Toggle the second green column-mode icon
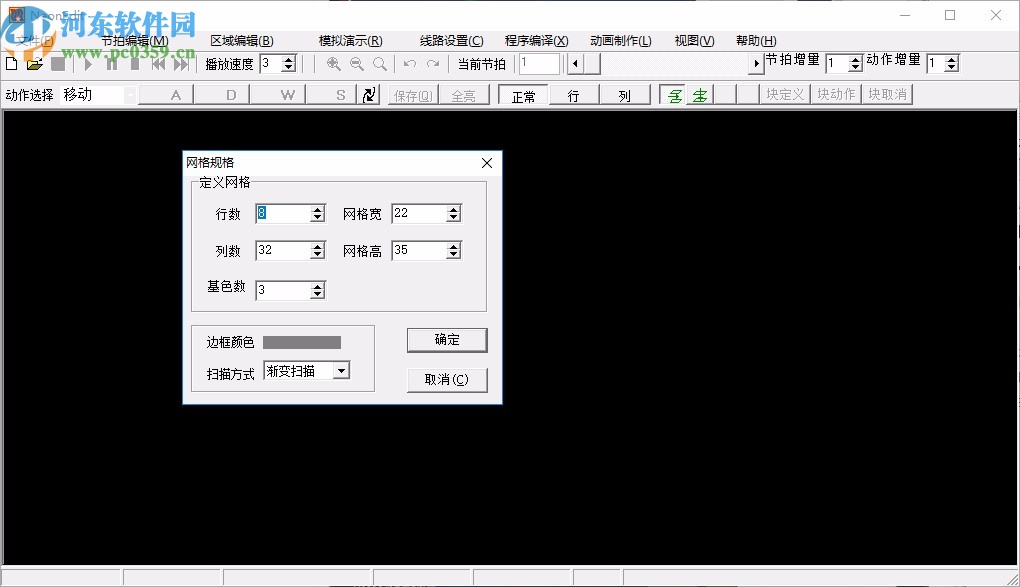The width and height of the screenshot is (1020, 587). tap(699, 94)
